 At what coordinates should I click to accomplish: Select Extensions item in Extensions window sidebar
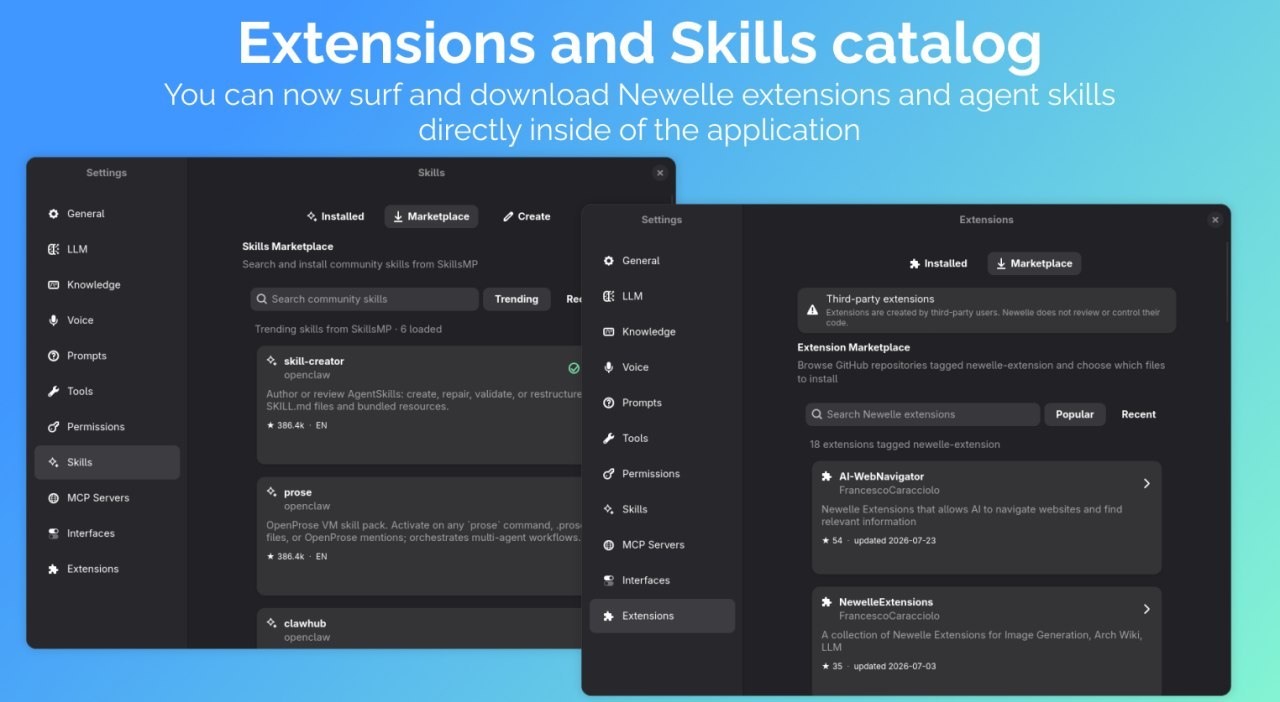point(662,616)
